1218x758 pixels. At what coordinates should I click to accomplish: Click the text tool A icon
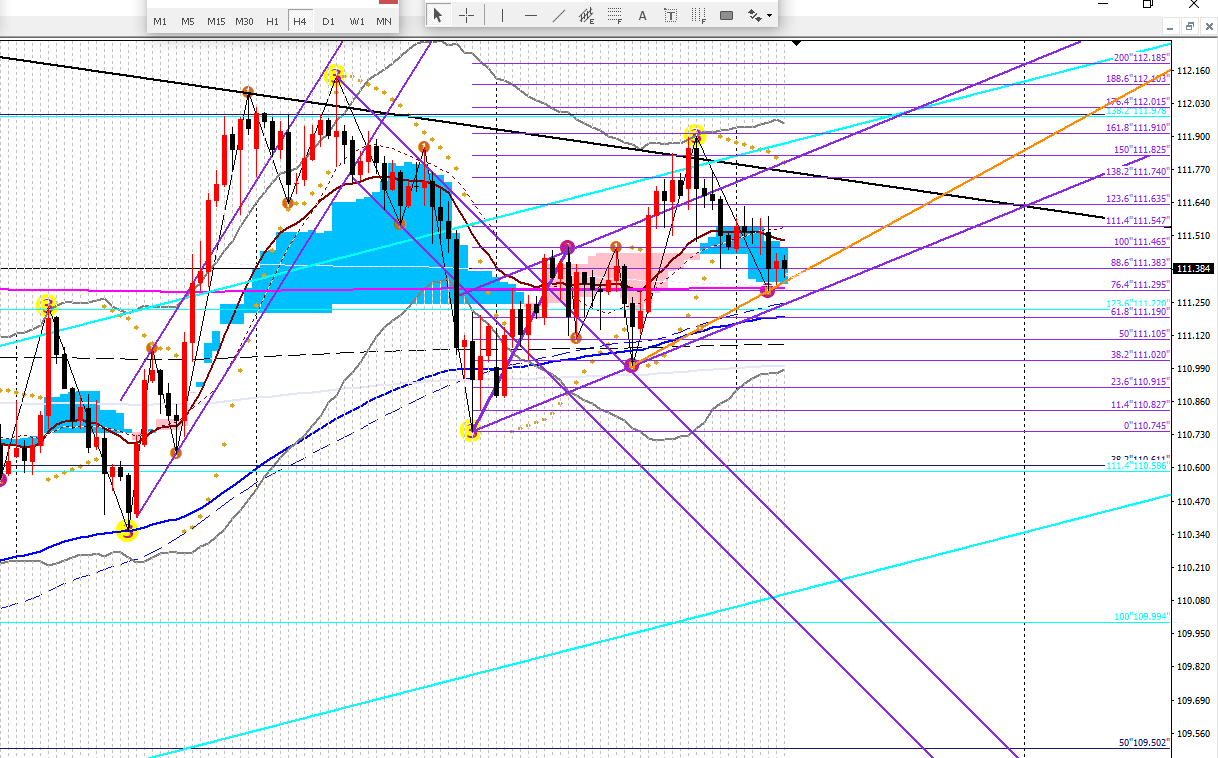point(642,15)
